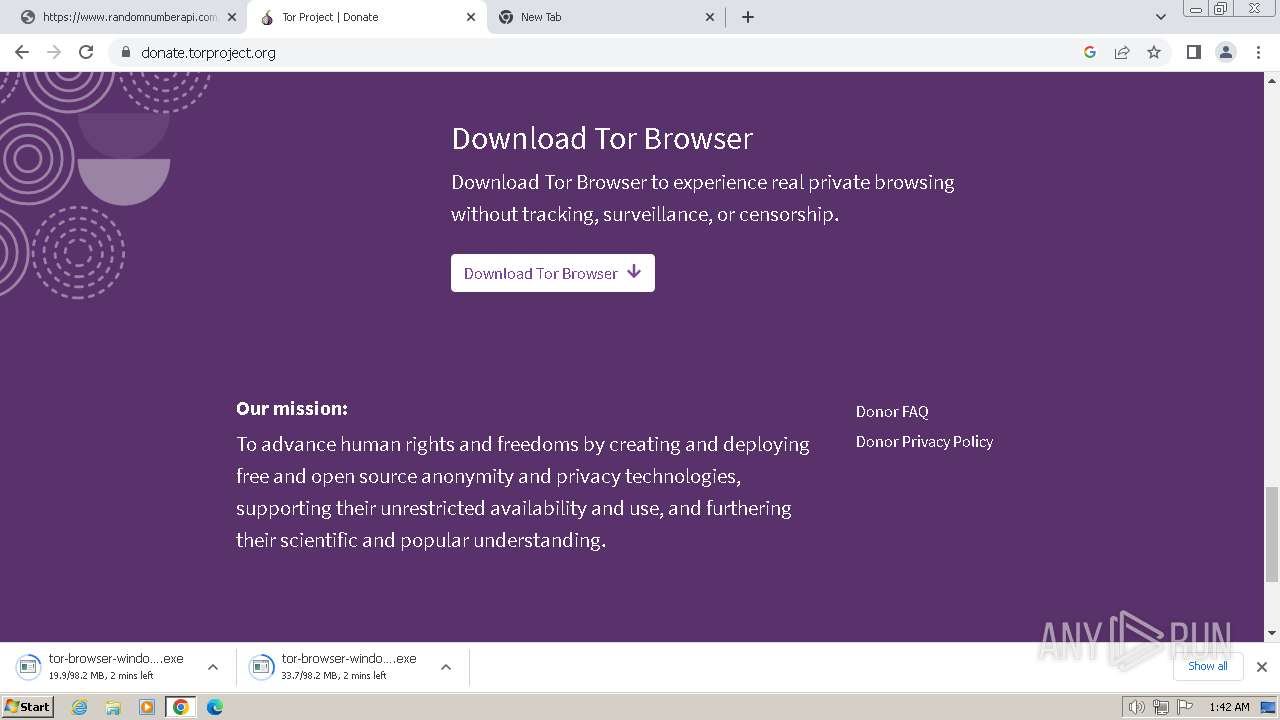Expand options for 19.9 MB download

pos(213,667)
